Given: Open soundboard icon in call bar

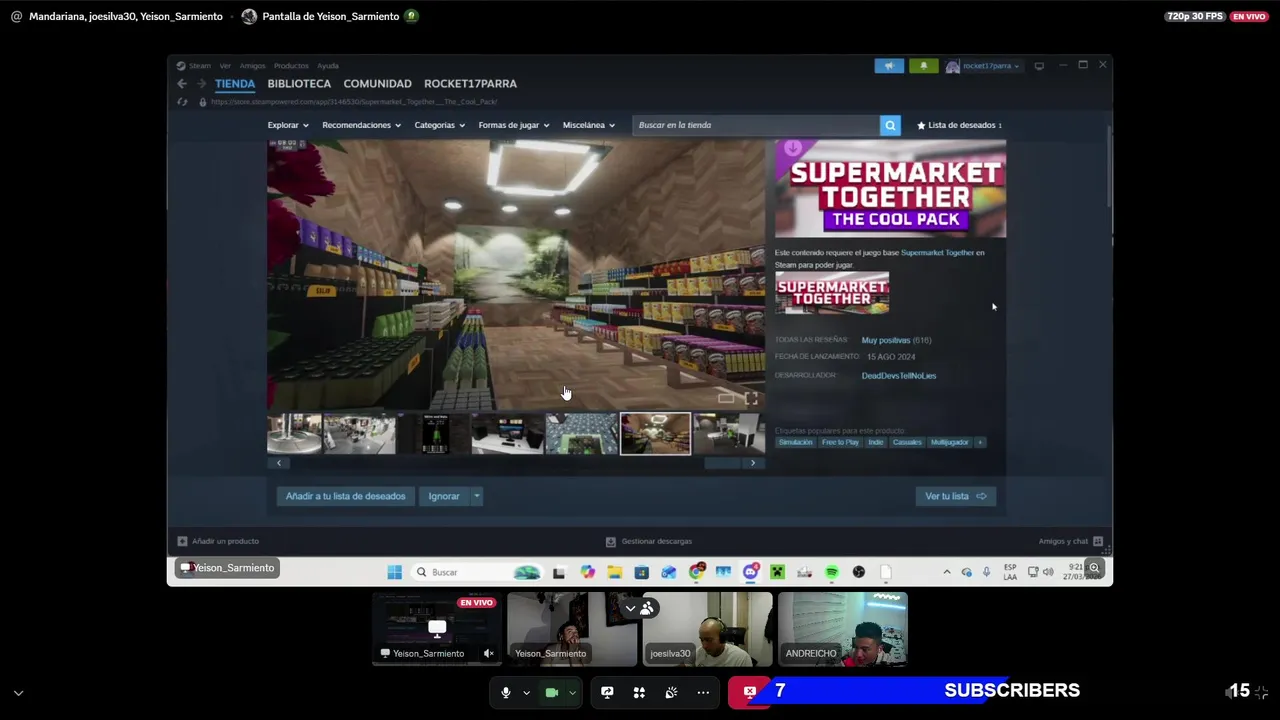Looking at the screenshot, I should 671,692.
